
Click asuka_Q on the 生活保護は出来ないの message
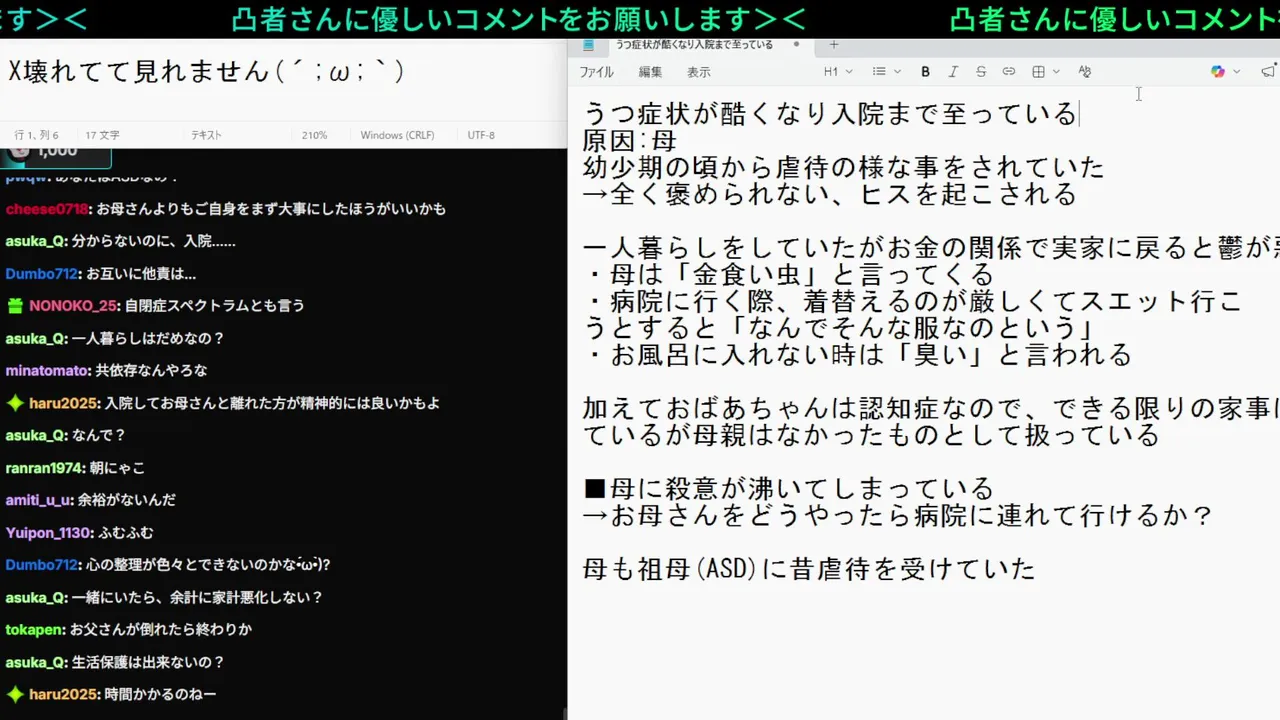click(x=36, y=662)
